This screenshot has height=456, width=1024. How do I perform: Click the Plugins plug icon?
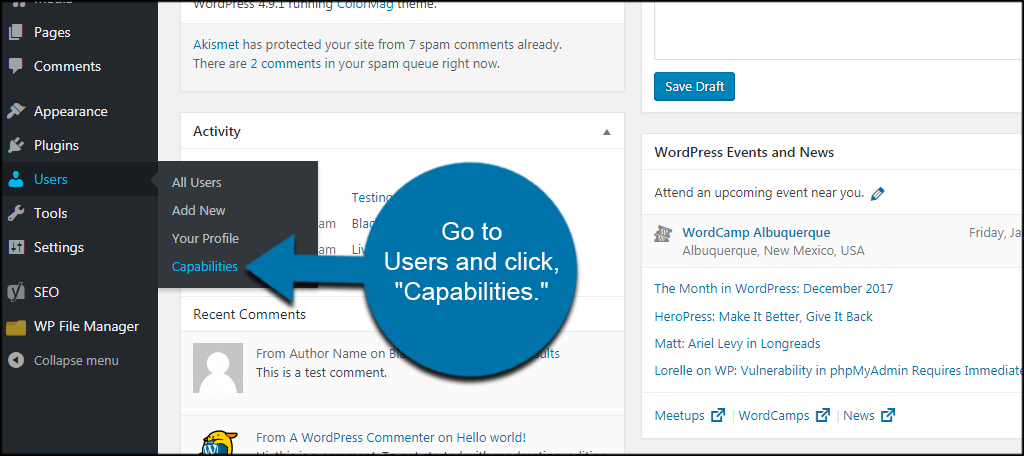[16, 145]
